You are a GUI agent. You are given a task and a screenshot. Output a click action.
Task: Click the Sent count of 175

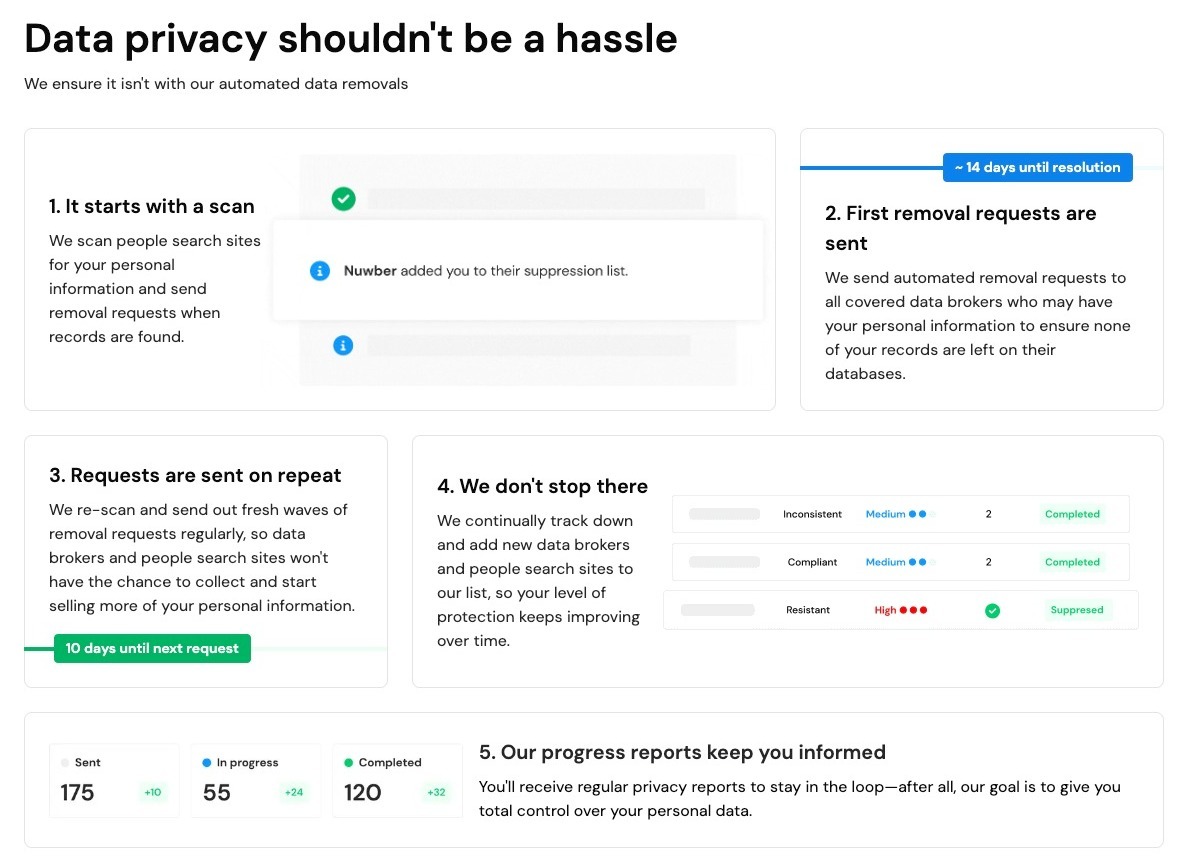(x=77, y=793)
